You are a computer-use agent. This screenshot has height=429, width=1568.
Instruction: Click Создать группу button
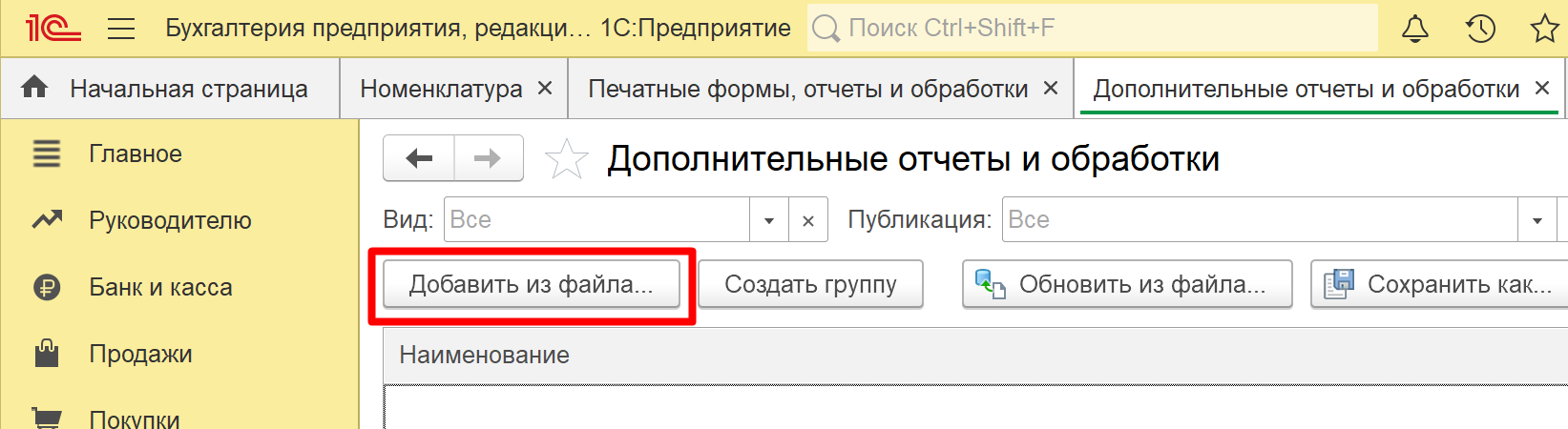click(x=810, y=284)
